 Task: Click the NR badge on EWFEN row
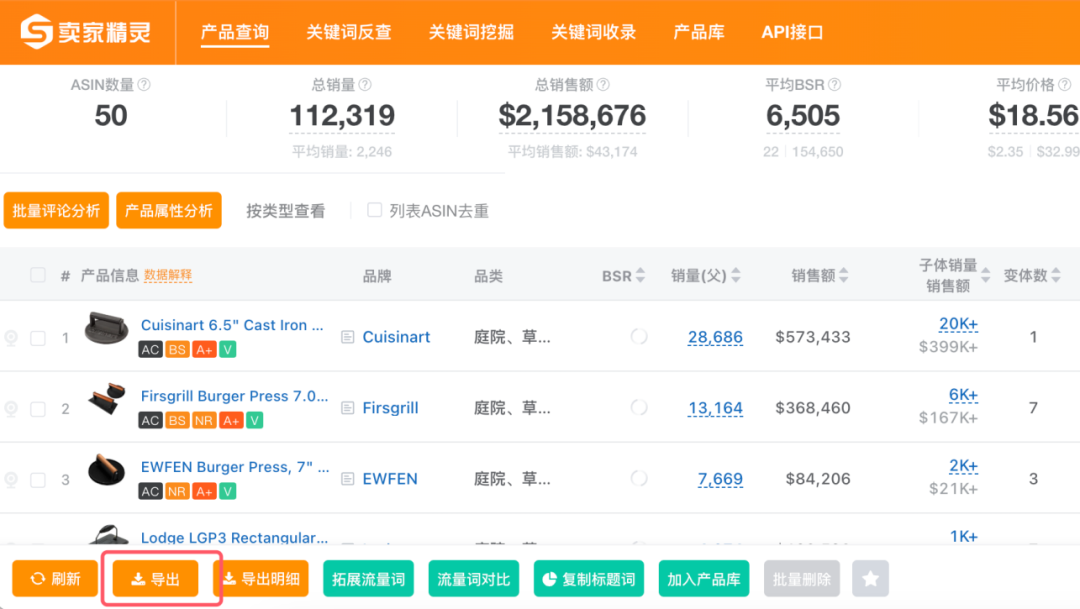[x=177, y=491]
